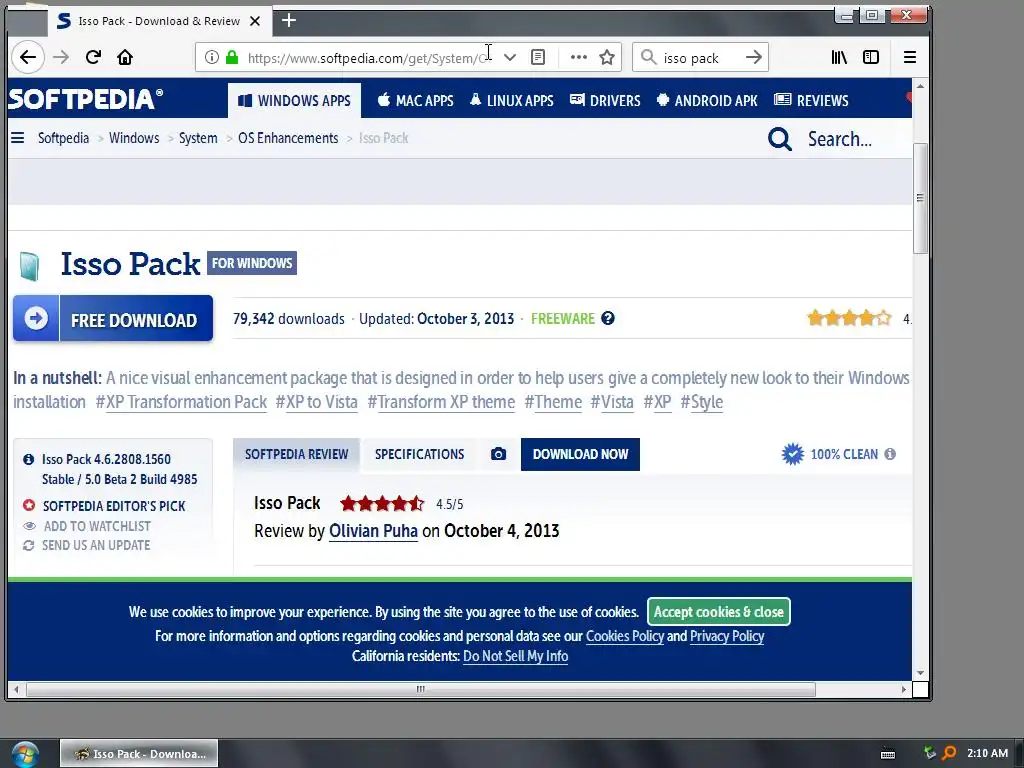Open the Firefox hamburger menu
1024x768 pixels.
[x=910, y=57]
